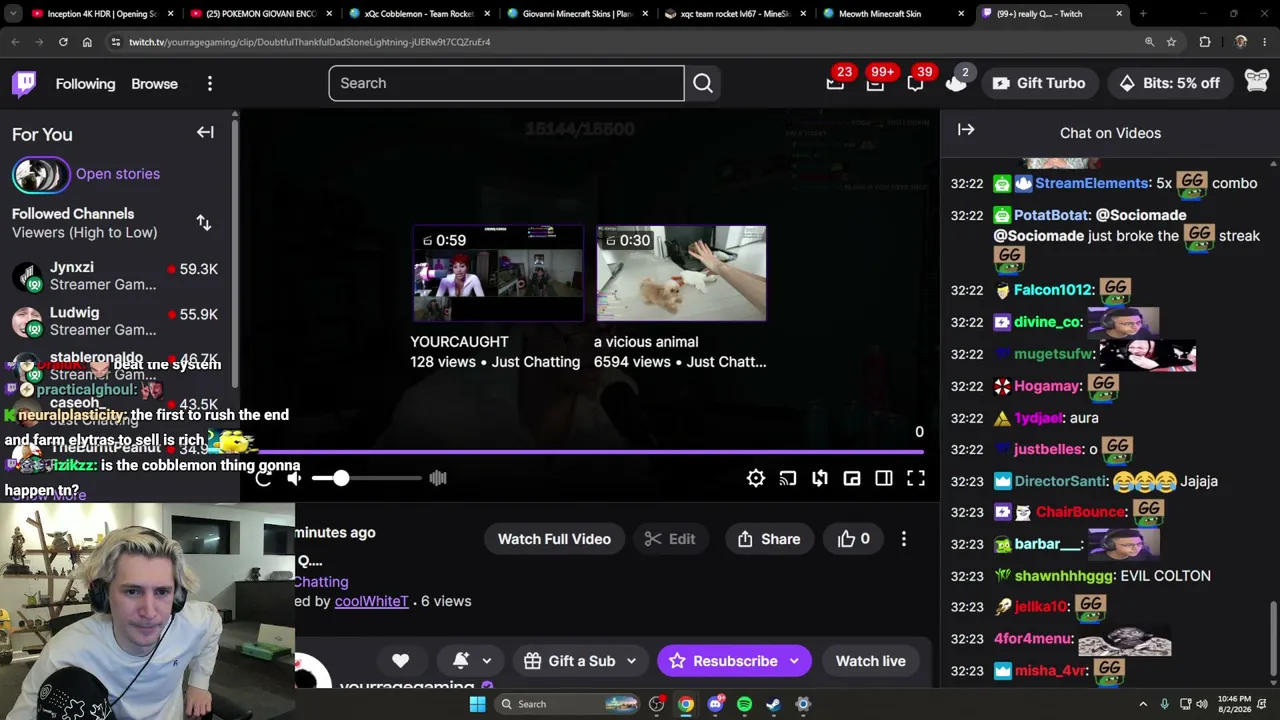Open Notifications inbox with 99+ badge

point(875,83)
